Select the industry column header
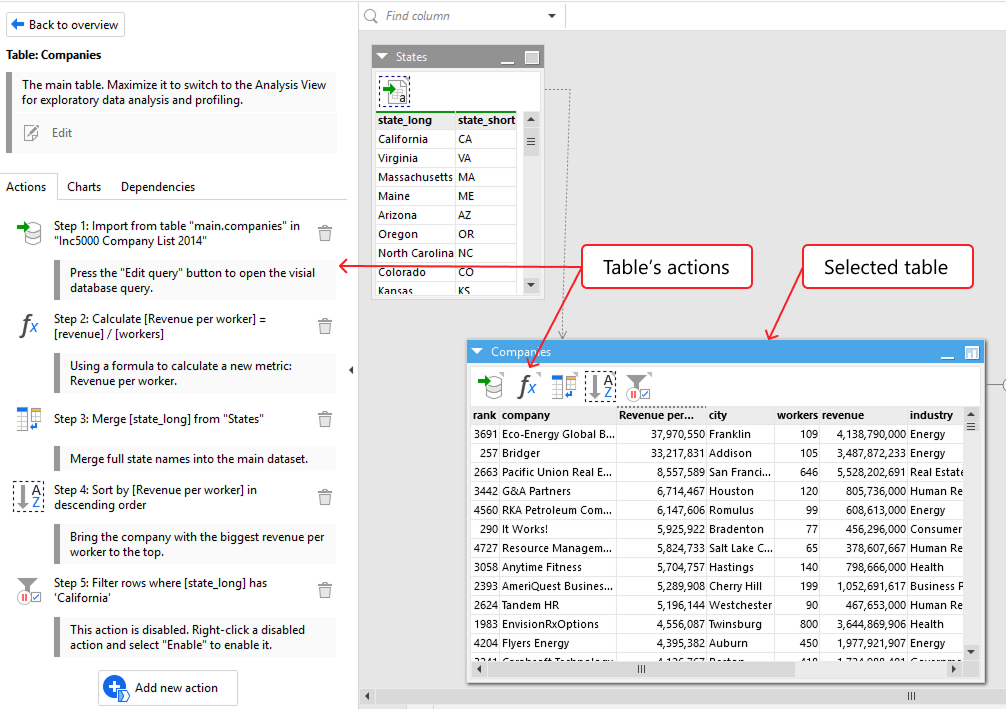This screenshot has height=709, width=1006. [x=936, y=415]
